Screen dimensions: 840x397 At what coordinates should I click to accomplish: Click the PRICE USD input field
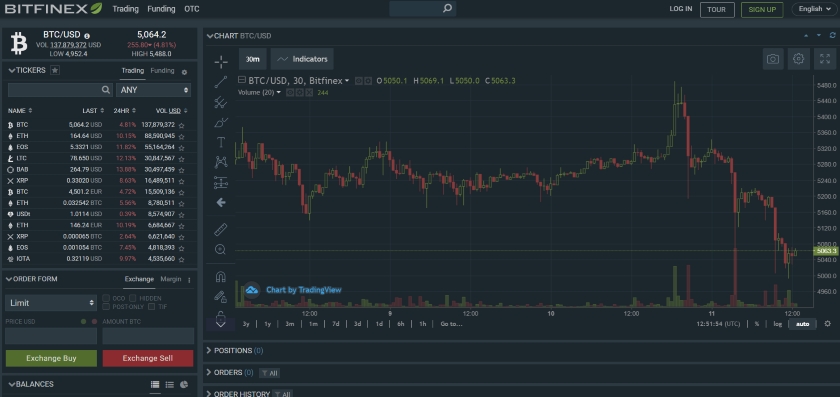click(x=51, y=336)
